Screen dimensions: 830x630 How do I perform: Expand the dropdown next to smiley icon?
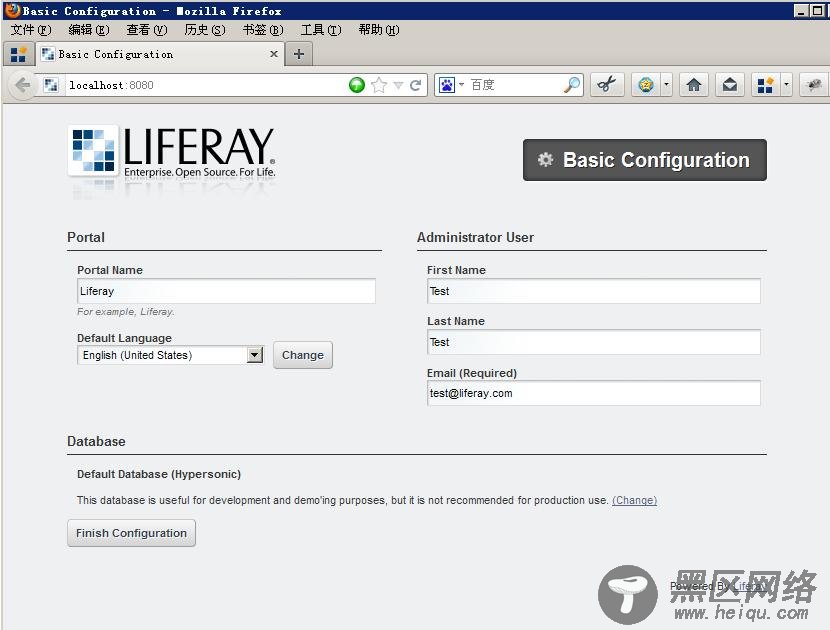pos(666,85)
